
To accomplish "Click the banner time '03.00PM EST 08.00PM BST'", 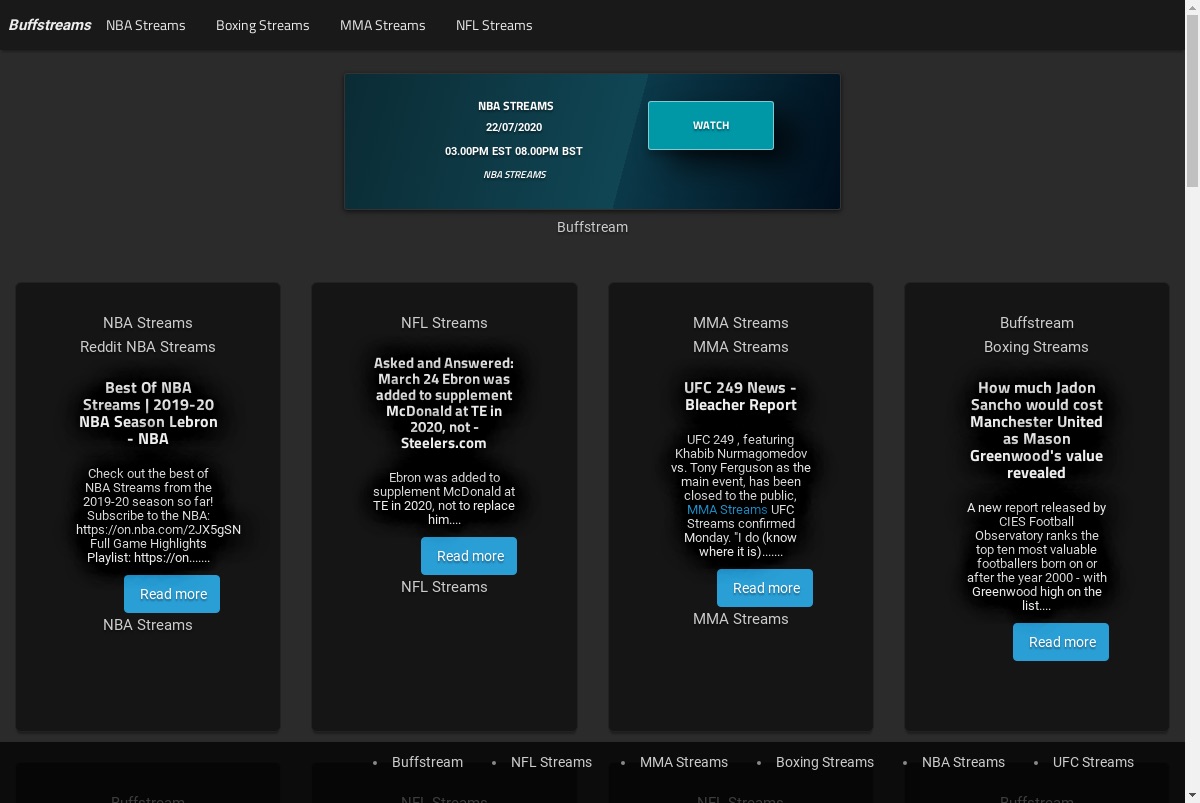I will coord(514,151).
